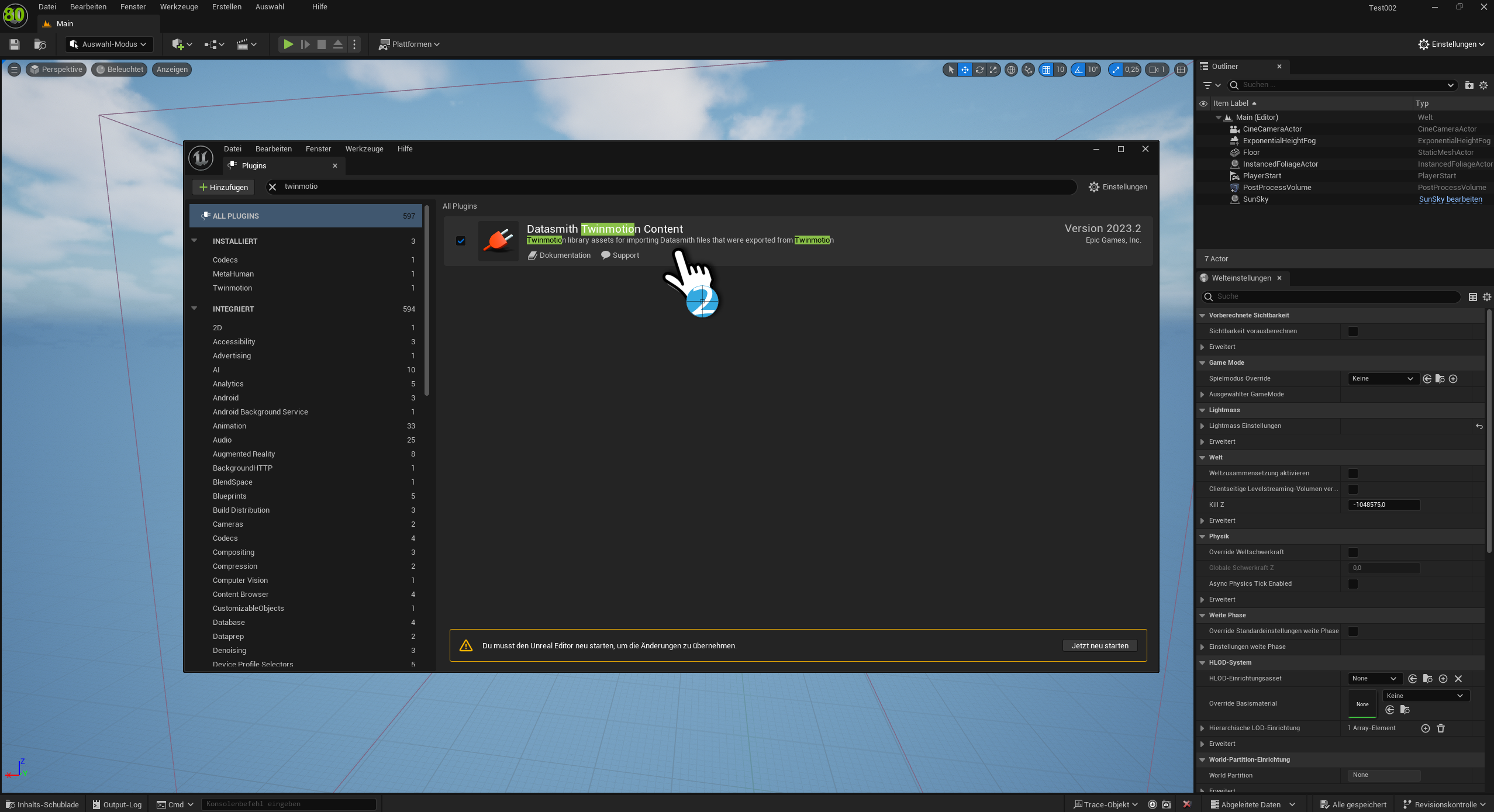The image size is (1494, 812).
Task: Stop the simulation
Action: tap(322, 44)
